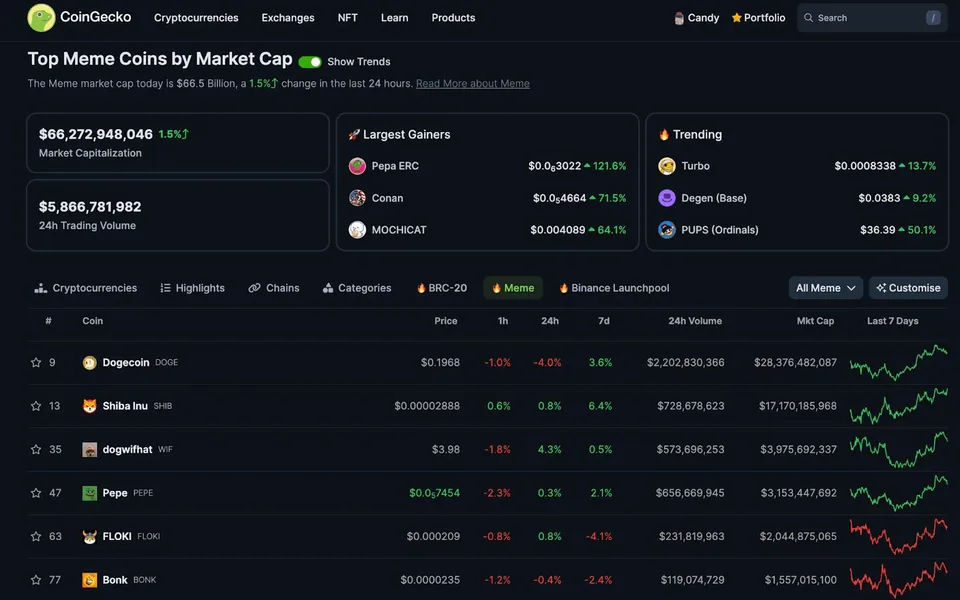The height and width of the screenshot is (600, 960).
Task: Favorite Dogecoin with its star
Action: tap(36, 362)
